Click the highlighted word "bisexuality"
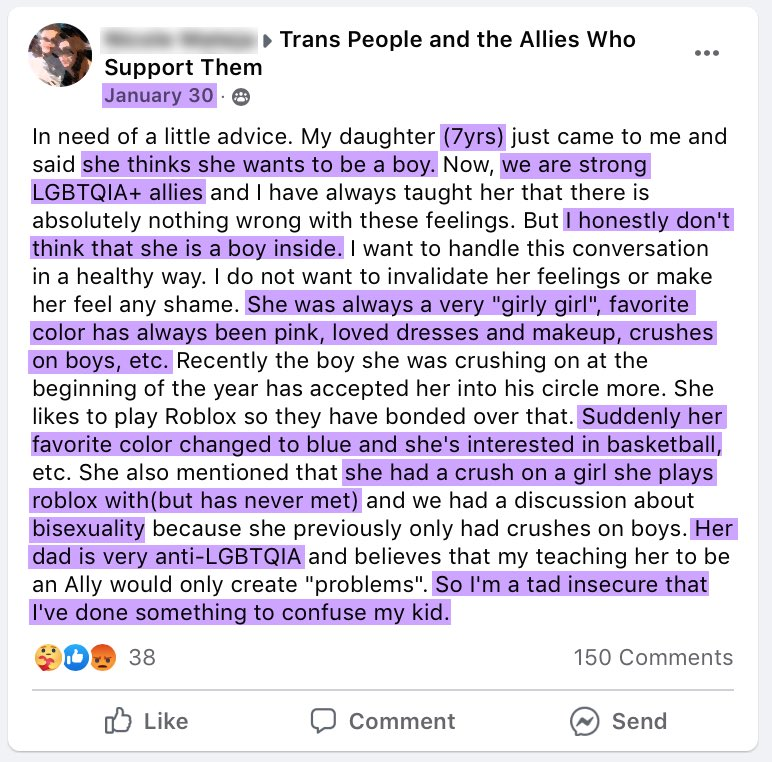The width and height of the screenshot is (772, 762). click(x=88, y=528)
